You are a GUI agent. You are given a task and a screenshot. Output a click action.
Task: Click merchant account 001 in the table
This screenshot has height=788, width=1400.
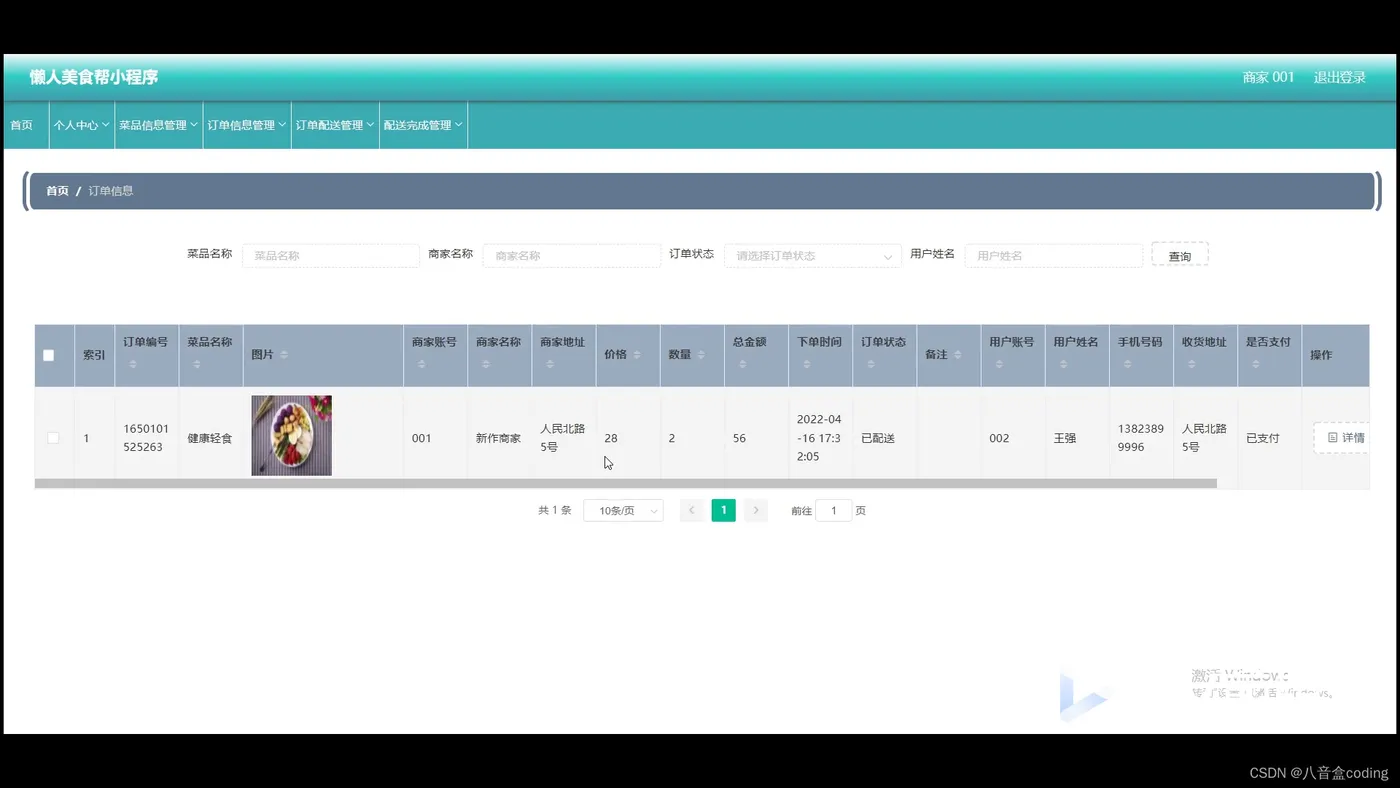tap(422, 438)
